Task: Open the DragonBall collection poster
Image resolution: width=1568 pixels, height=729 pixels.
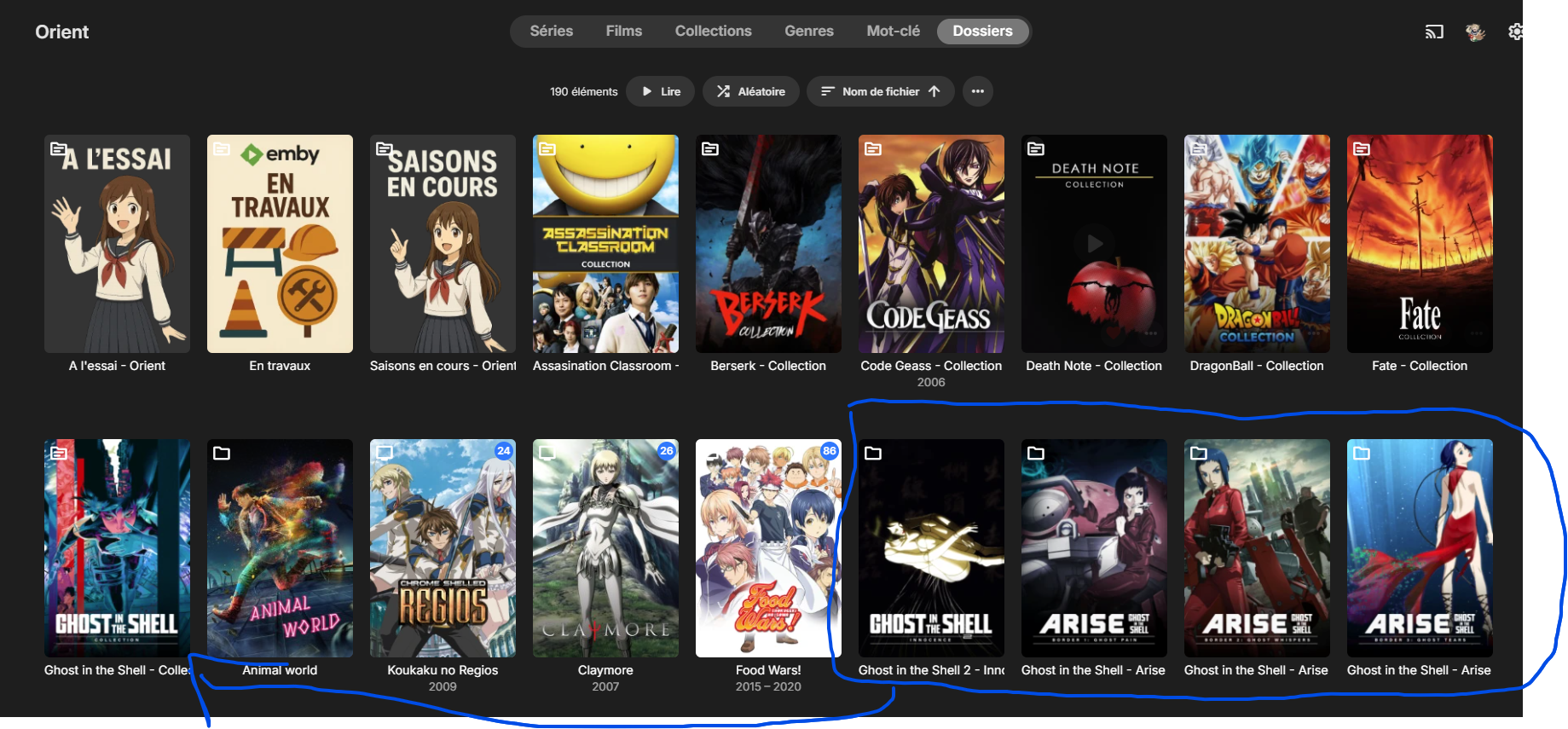Action: (x=1257, y=244)
